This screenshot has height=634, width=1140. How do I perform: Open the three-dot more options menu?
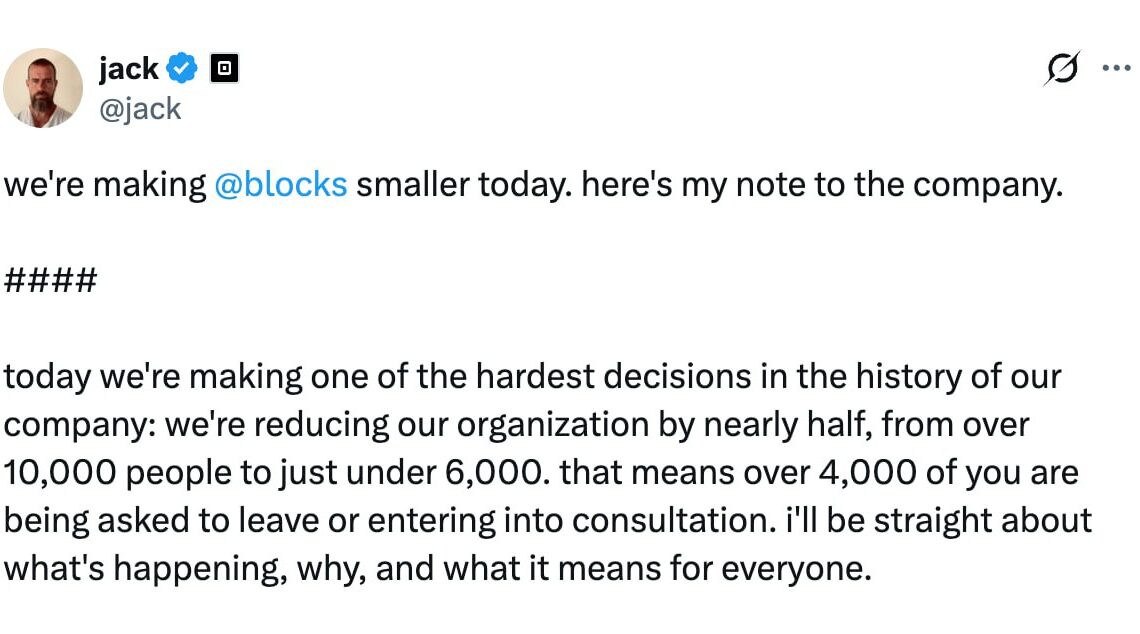click(1115, 69)
